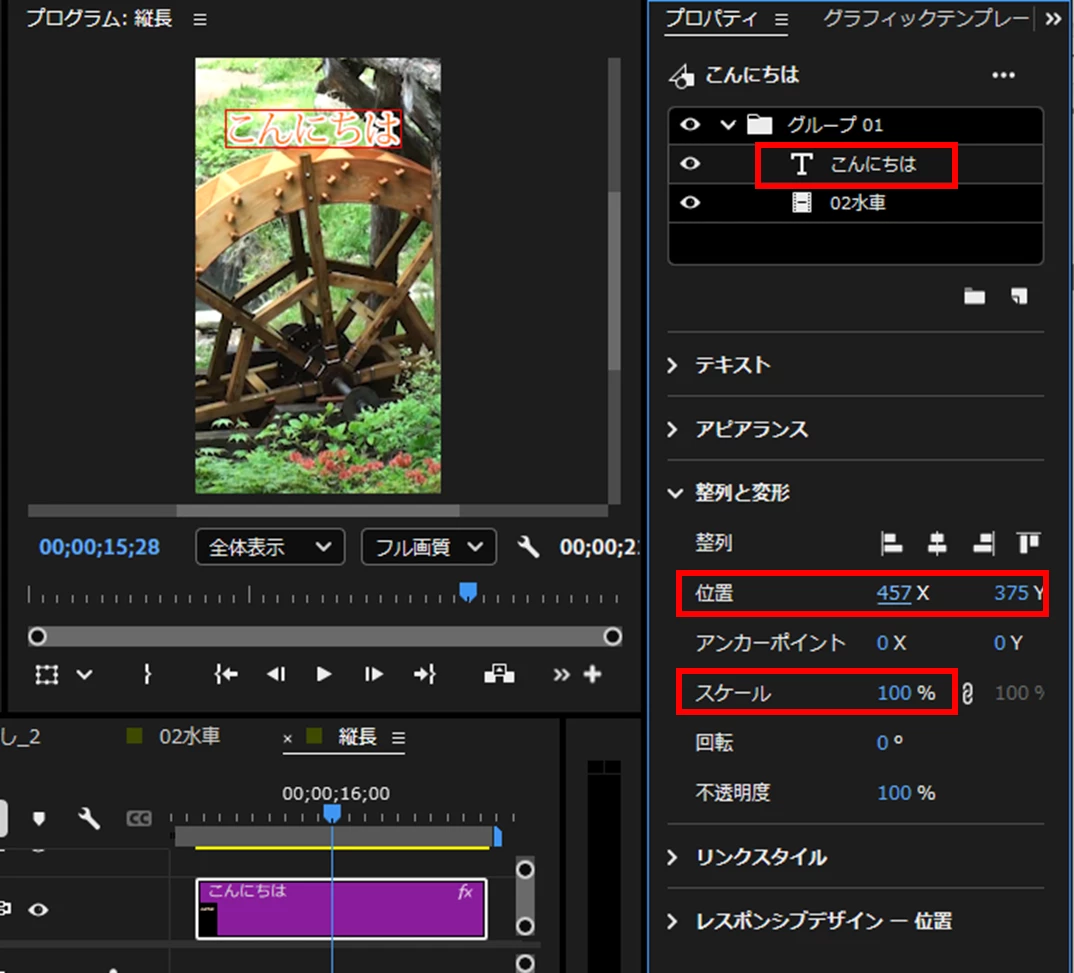Open the 縦長 timeline panel menu icon
The width and height of the screenshot is (1074, 973).
pyautogui.click(x=398, y=738)
